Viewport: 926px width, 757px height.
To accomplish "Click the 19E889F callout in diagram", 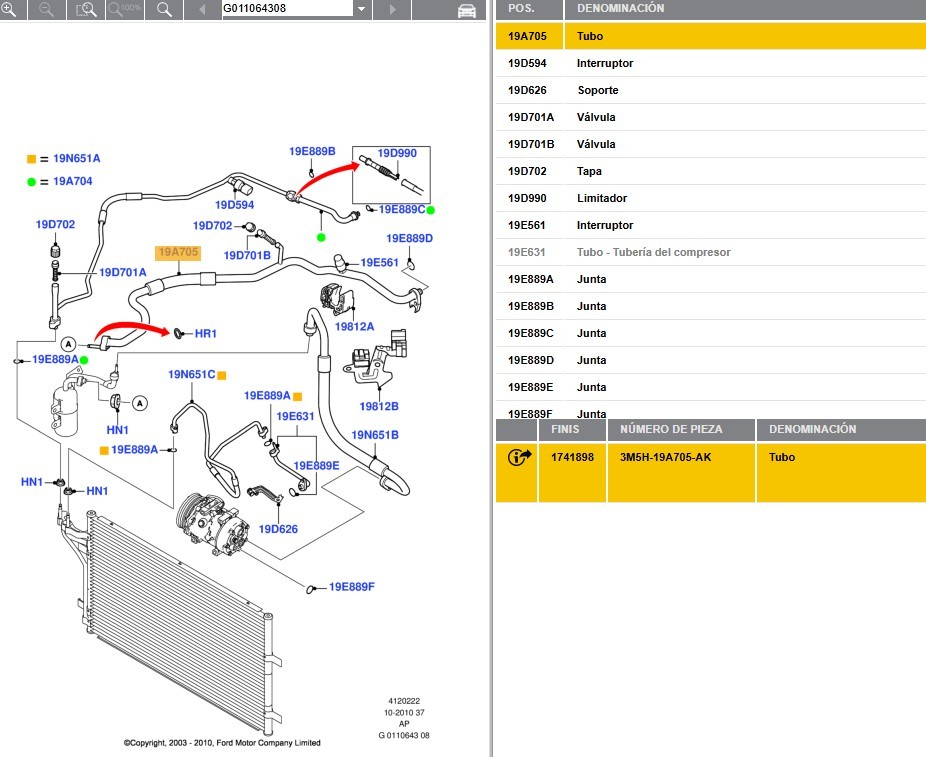I will tap(352, 587).
